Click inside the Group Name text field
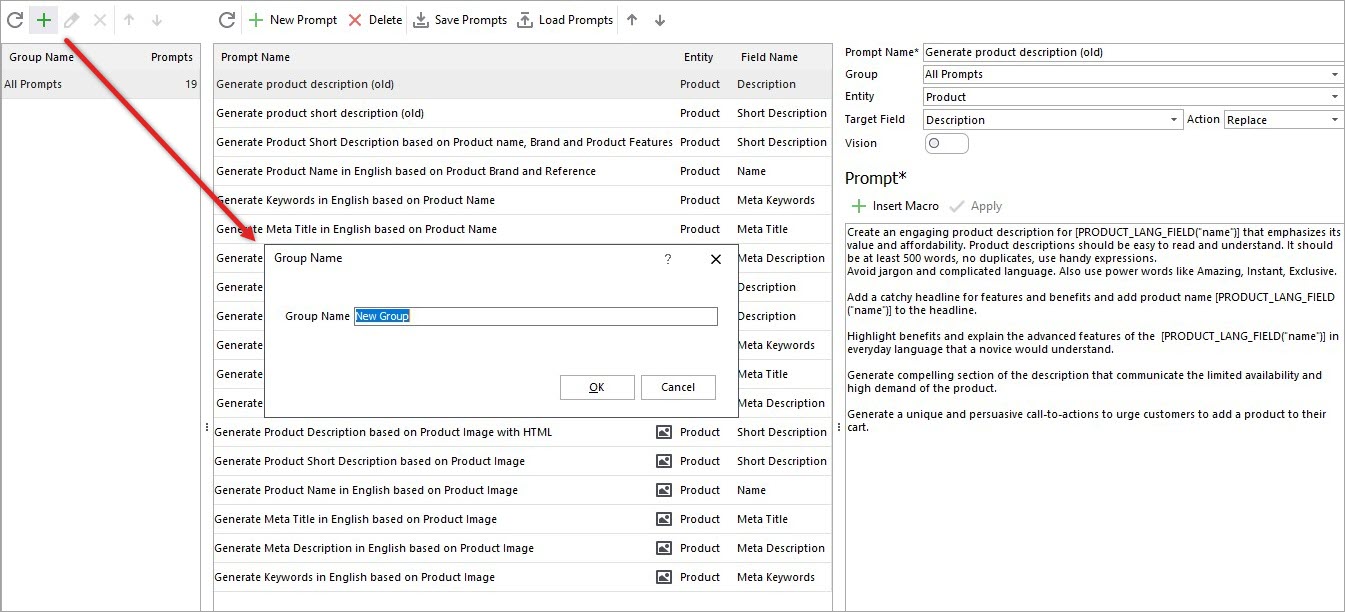Image resolution: width=1345 pixels, height=612 pixels. point(537,316)
